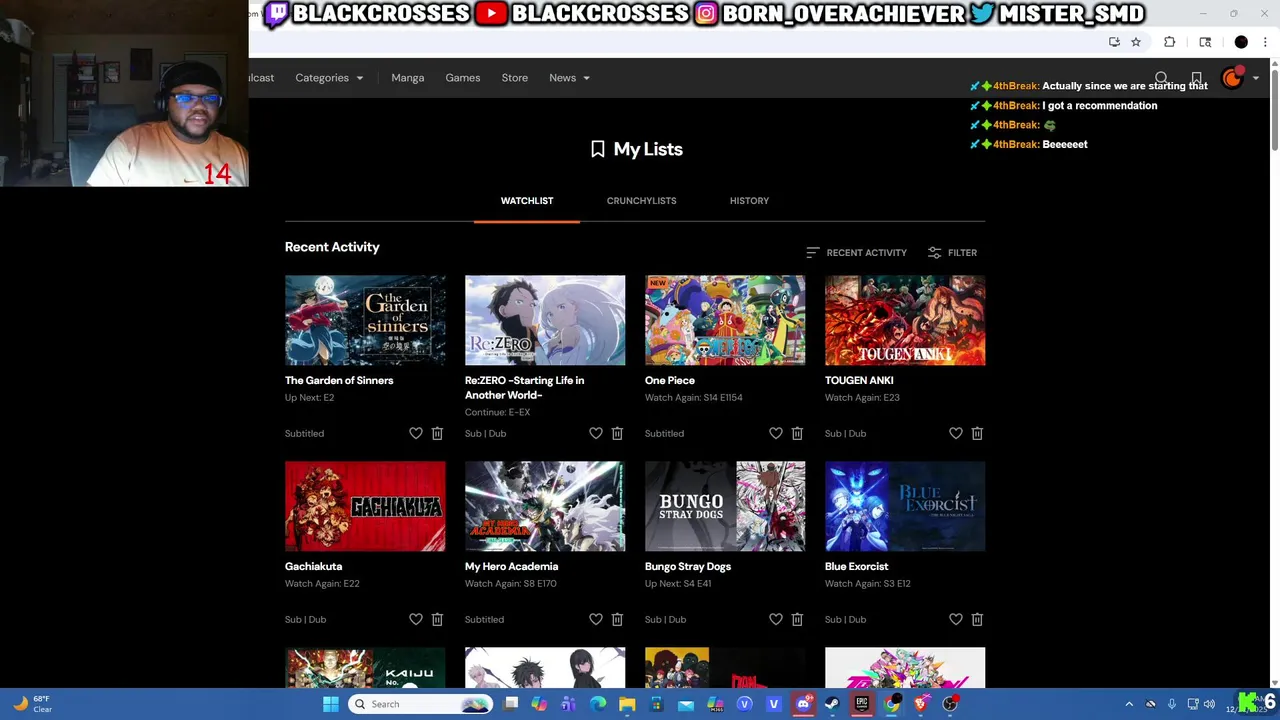This screenshot has width=1280, height=720.
Task: Click the Re:ZERO thumbnail image
Action: click(545, 320)
